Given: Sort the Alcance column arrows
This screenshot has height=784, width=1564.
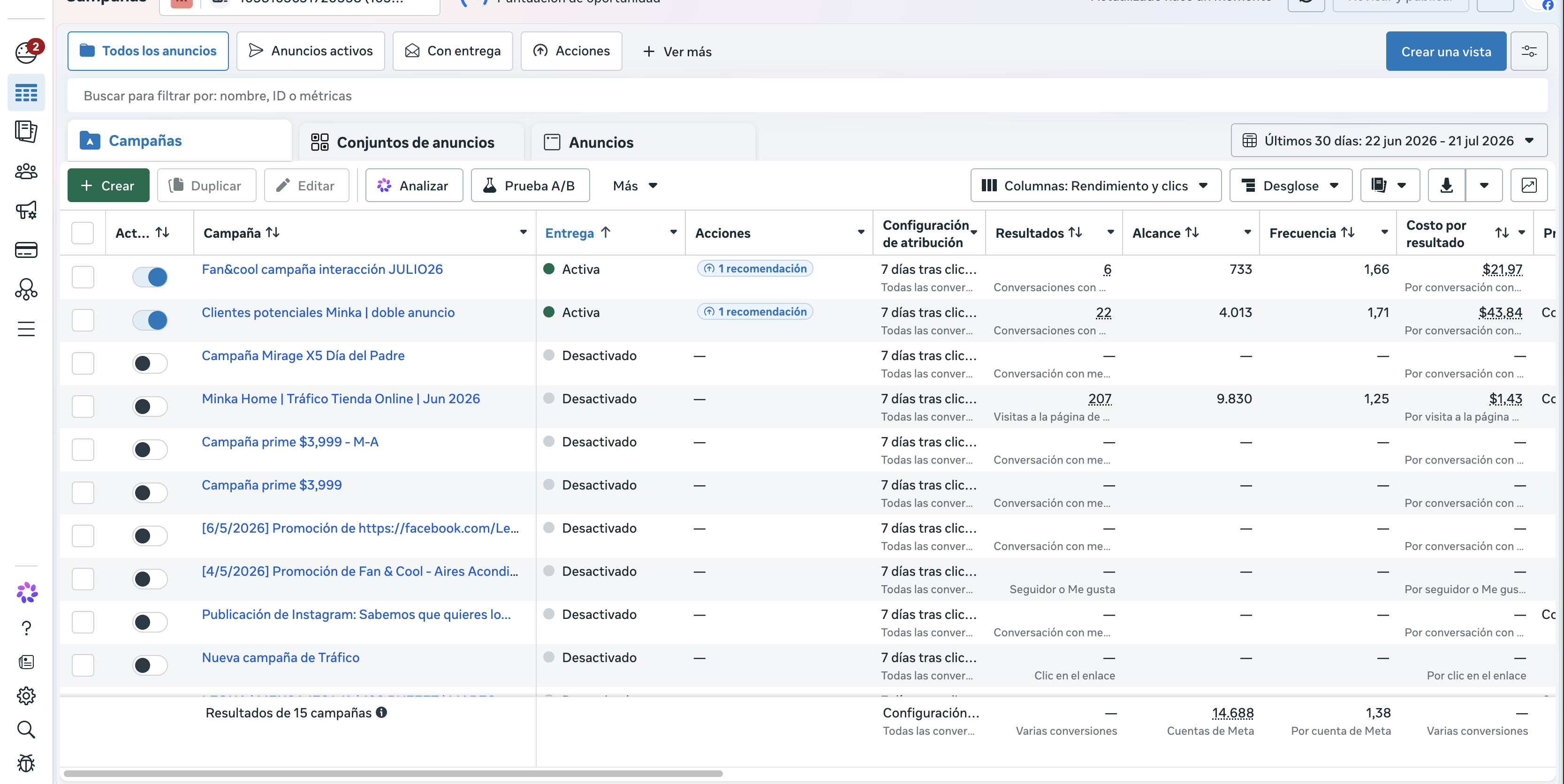Looking at the screenshot, I should (x=1192, y=233).
